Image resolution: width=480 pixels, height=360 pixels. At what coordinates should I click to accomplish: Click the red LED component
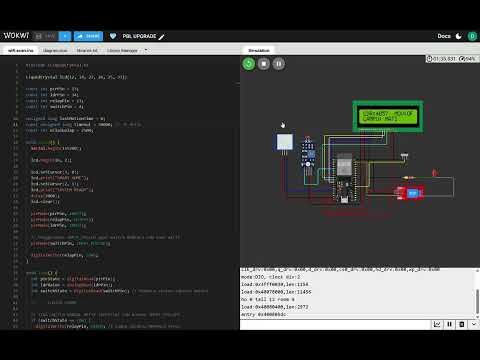[435, 173]
